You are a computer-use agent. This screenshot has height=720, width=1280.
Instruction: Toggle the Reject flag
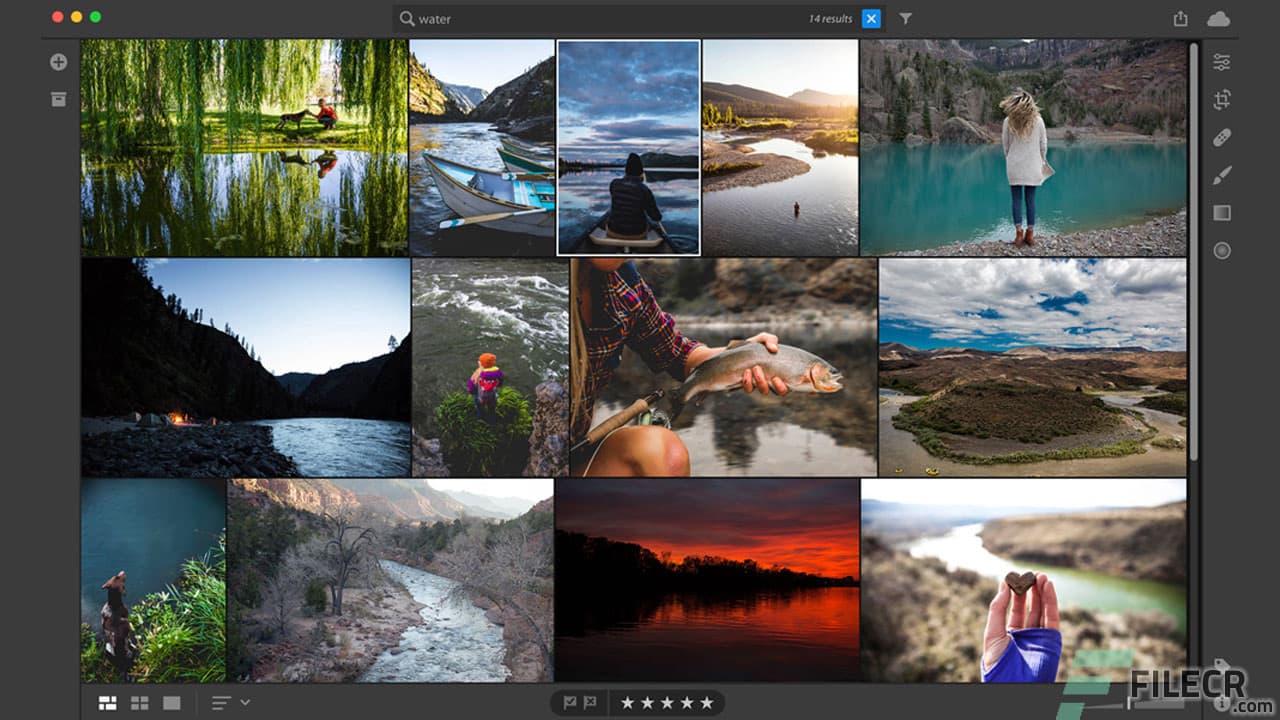click(x=590, y=702)
